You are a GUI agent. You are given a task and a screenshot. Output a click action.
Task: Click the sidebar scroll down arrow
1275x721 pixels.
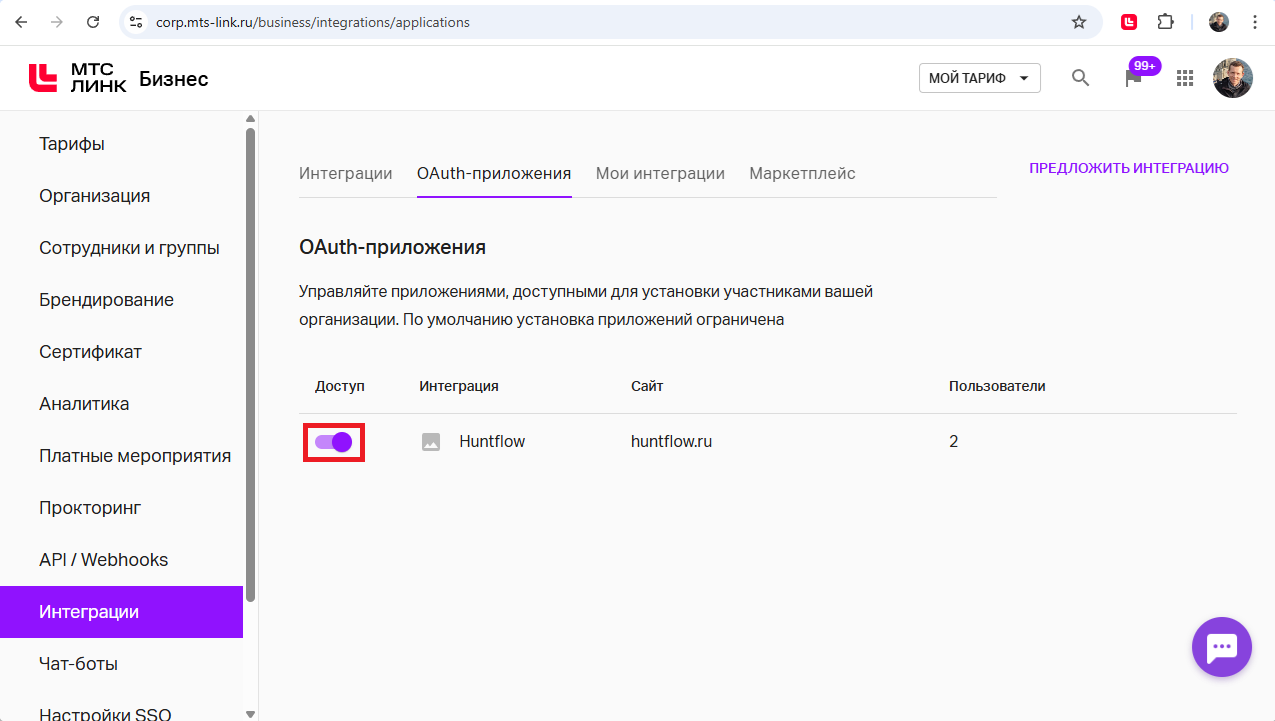tap(250, 713)
